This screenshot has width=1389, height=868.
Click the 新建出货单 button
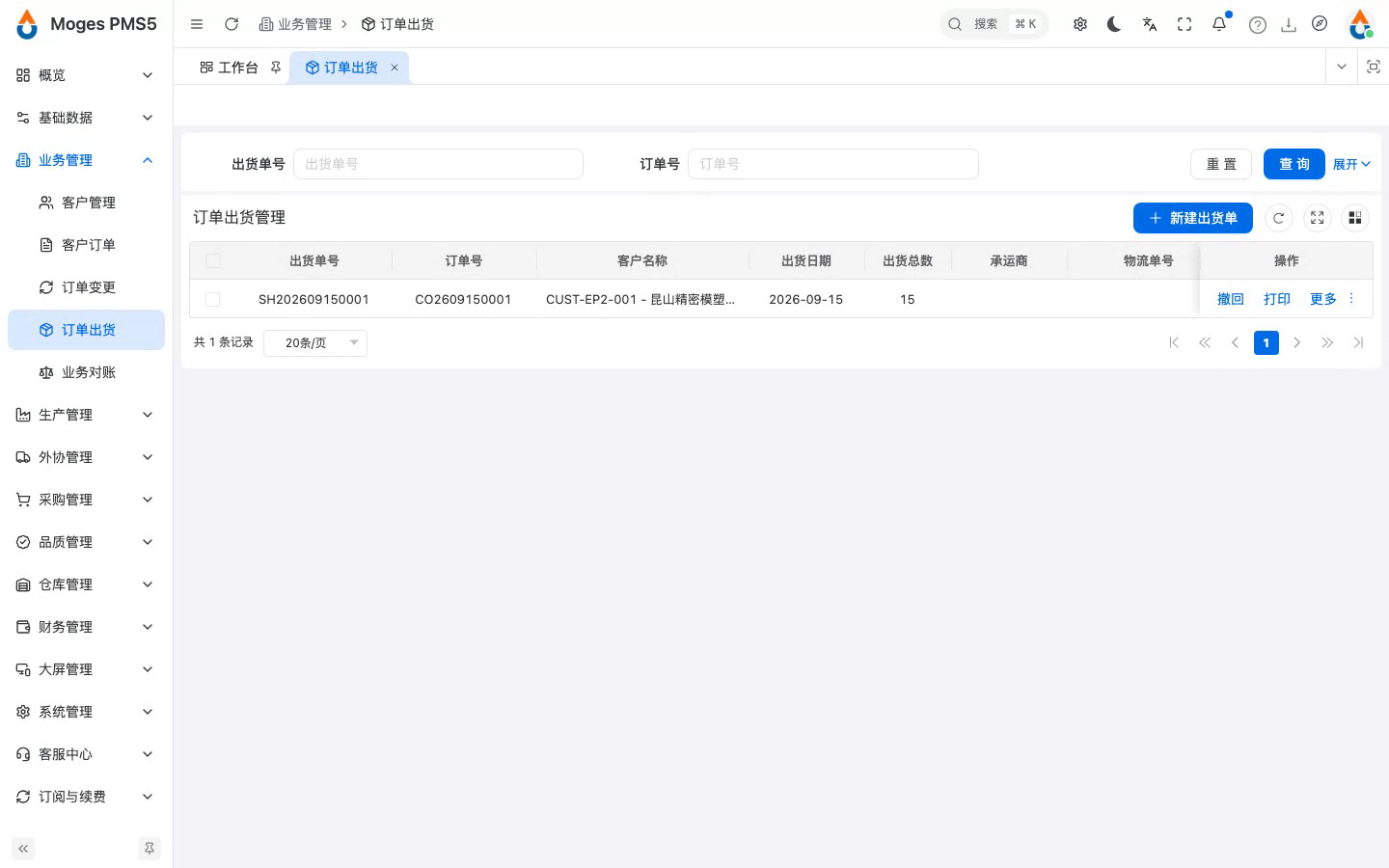point(1192,218)
